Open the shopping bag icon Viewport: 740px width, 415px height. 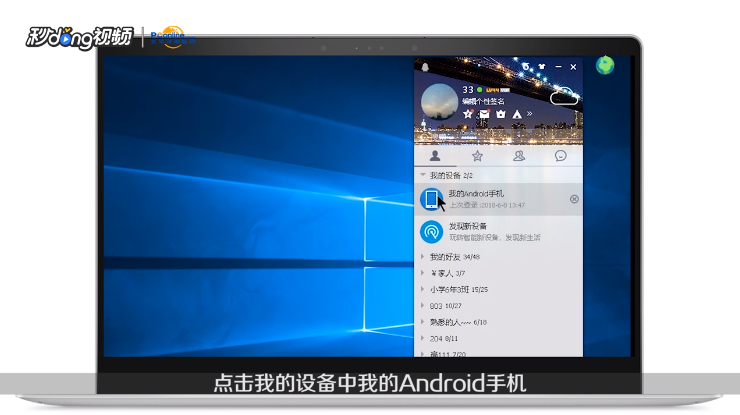[x=501, y=114]
